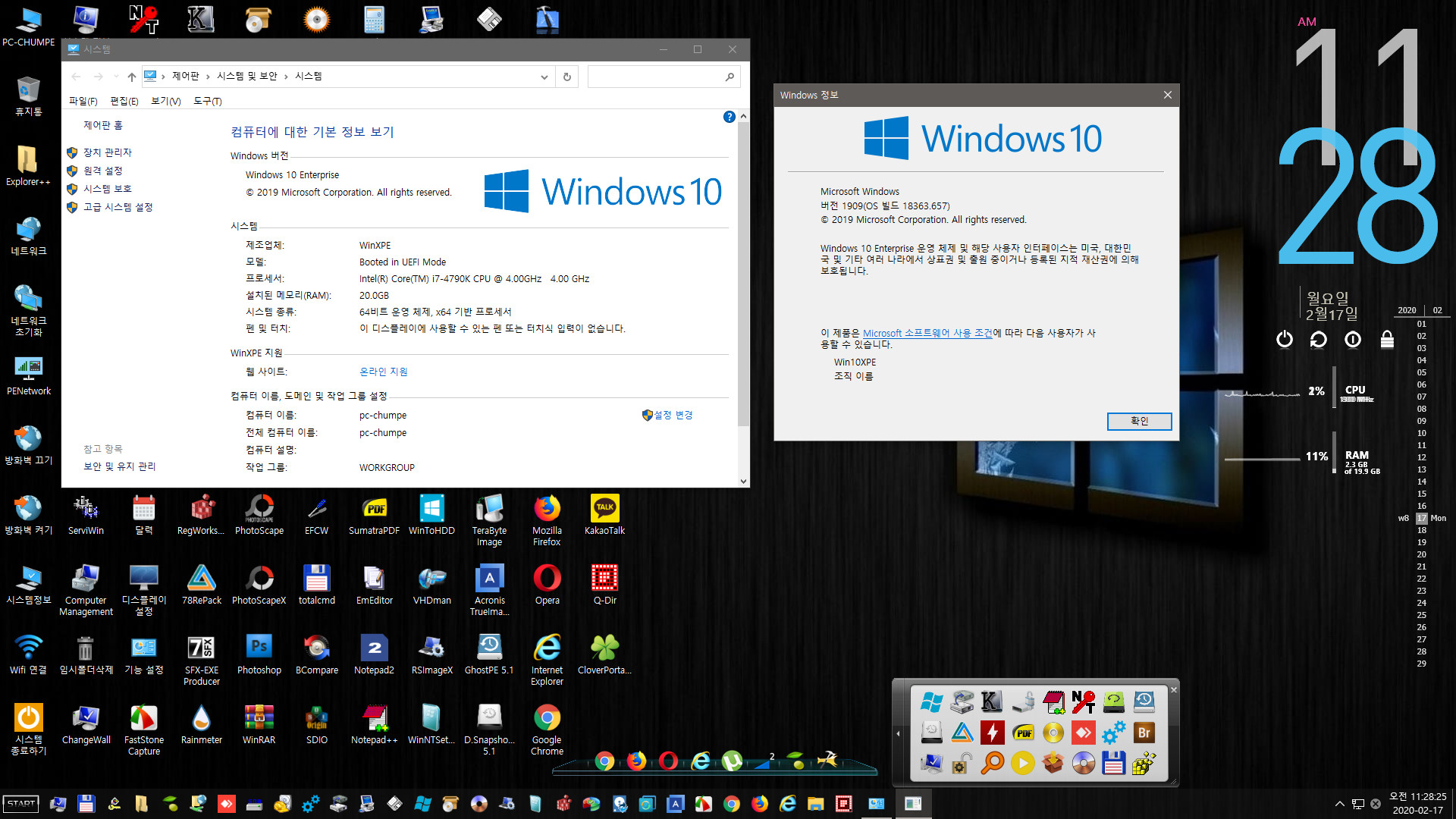Open SumatraPDF desktop shortcut
The height and width of the screenshot is (819, 1456).
[x=374, y=515]
